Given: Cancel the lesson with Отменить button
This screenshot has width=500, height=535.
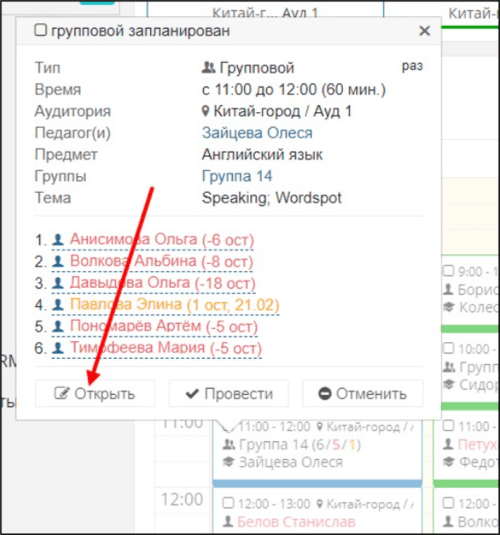Looking at the screenshot, I should [362, 393].
